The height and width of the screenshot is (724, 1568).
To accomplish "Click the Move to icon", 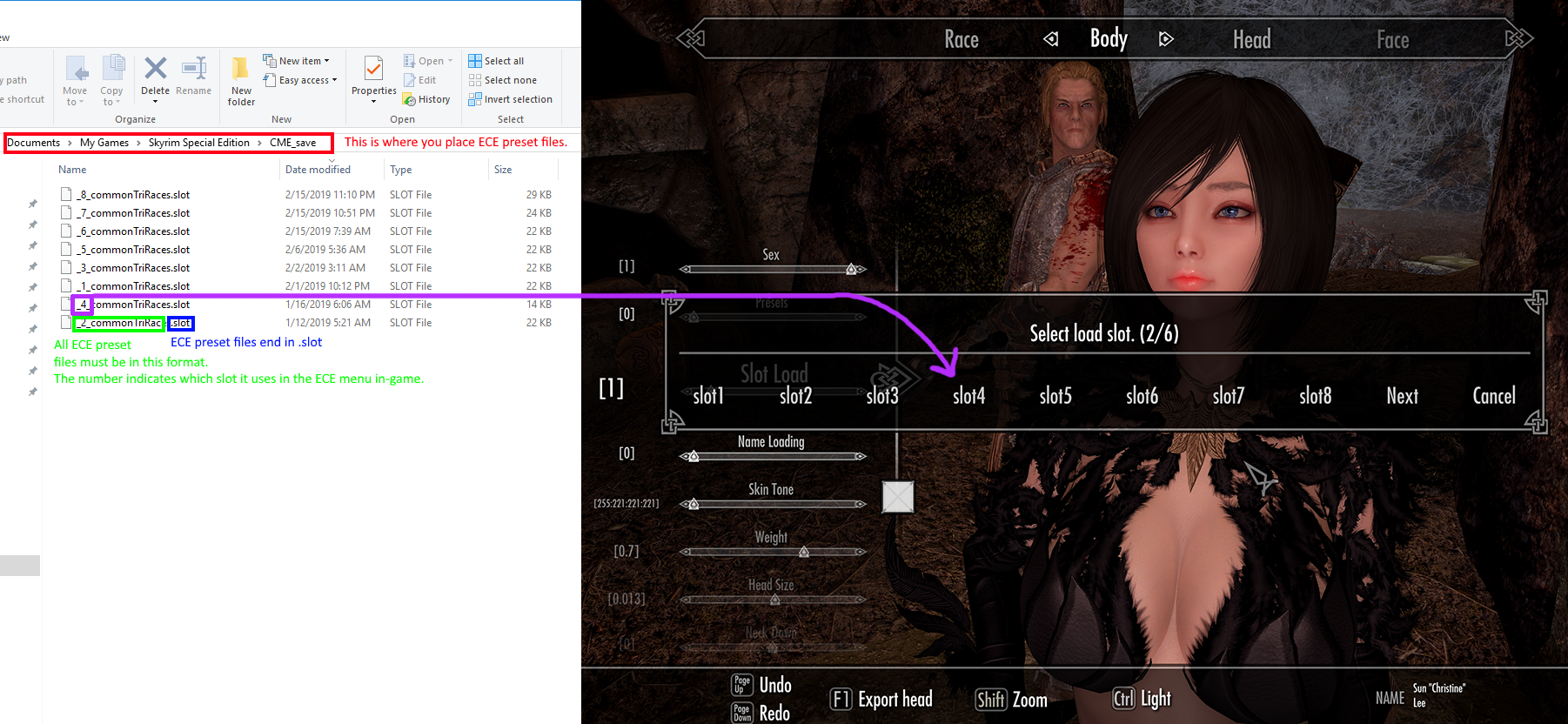I will [77, 68].
